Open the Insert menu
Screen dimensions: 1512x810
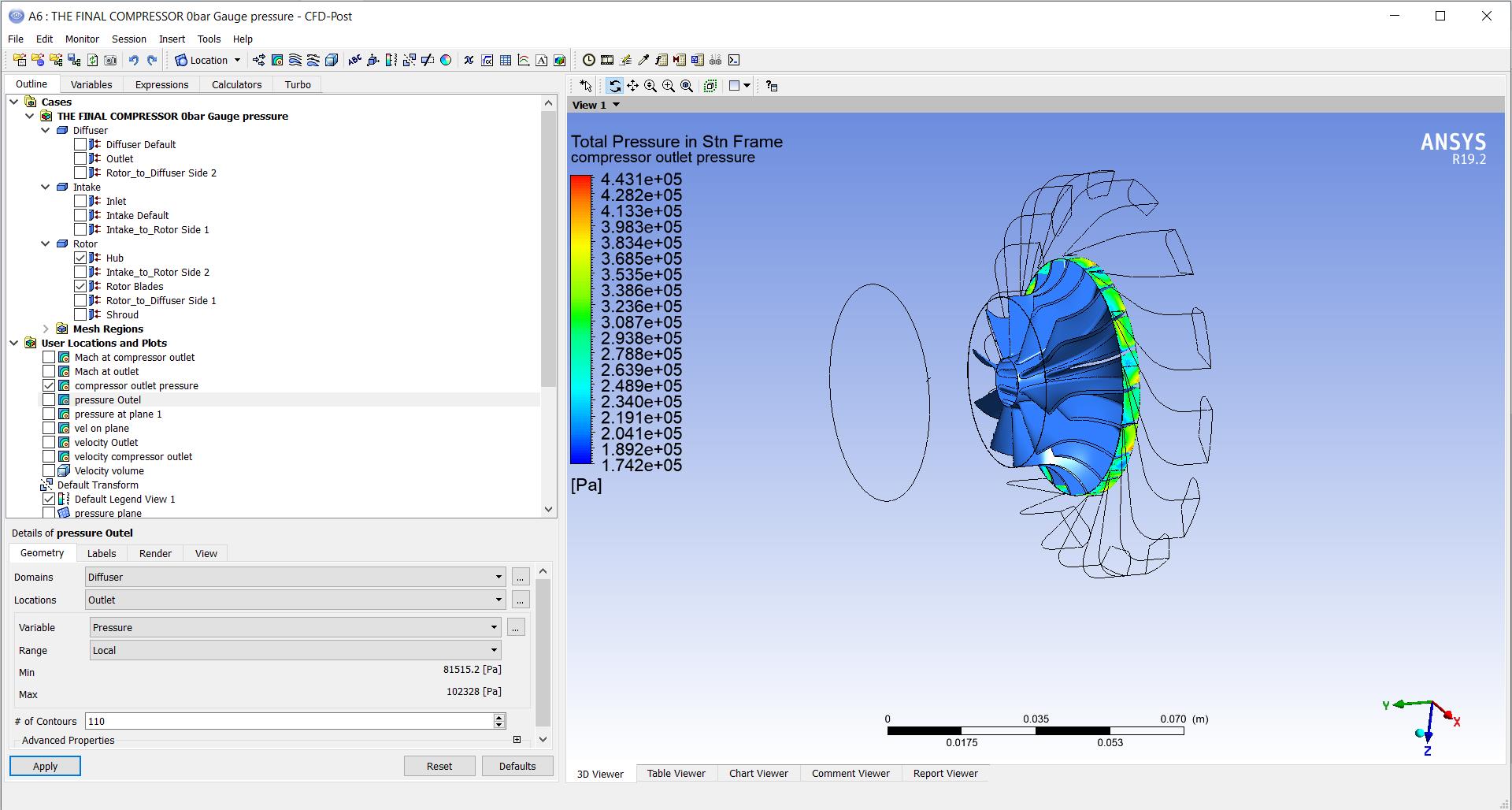172,39
